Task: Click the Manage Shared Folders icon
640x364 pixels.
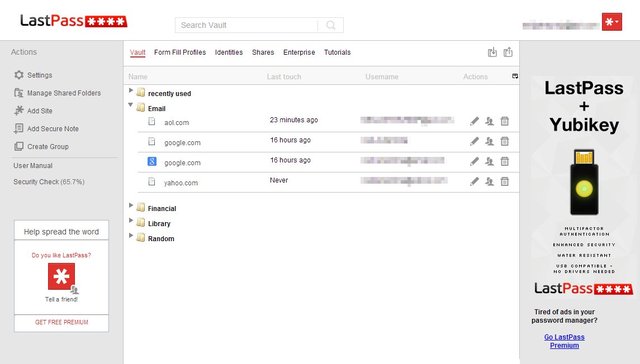Action: pyautogui.click(x=19, y=93)
